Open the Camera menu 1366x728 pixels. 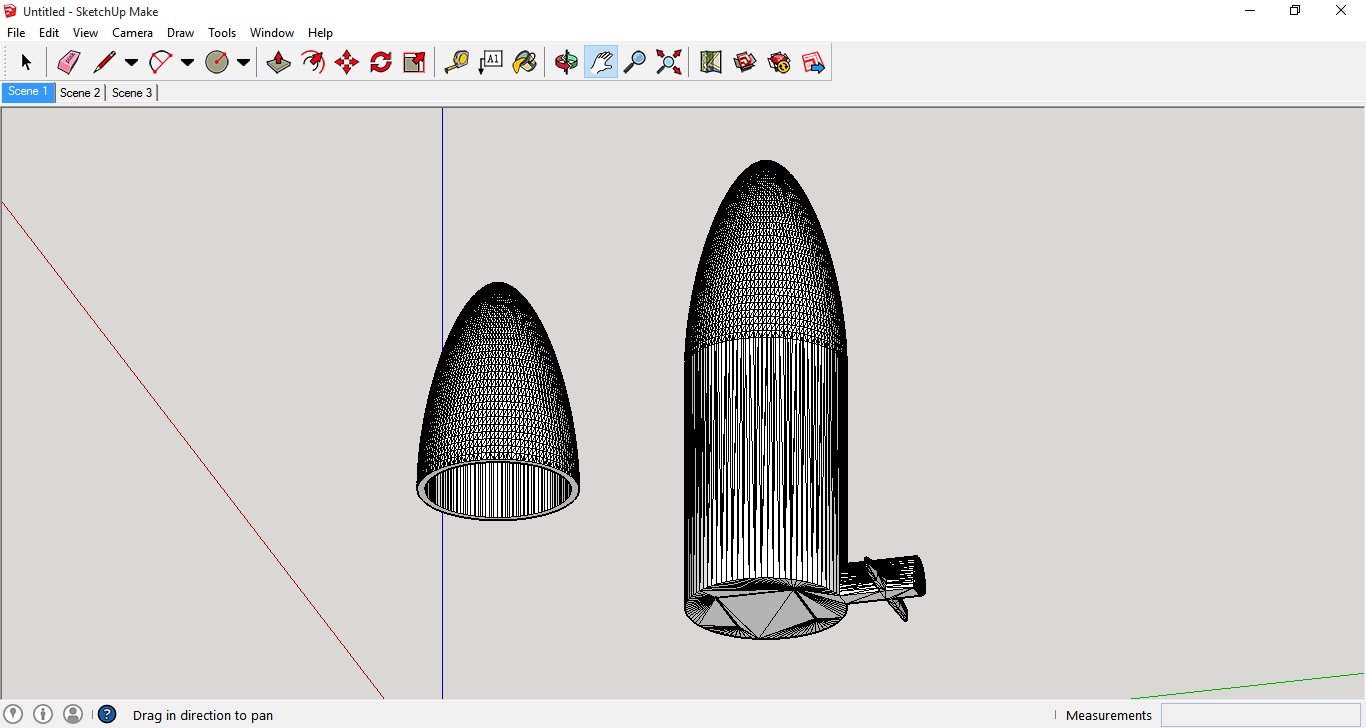(132, 33)
